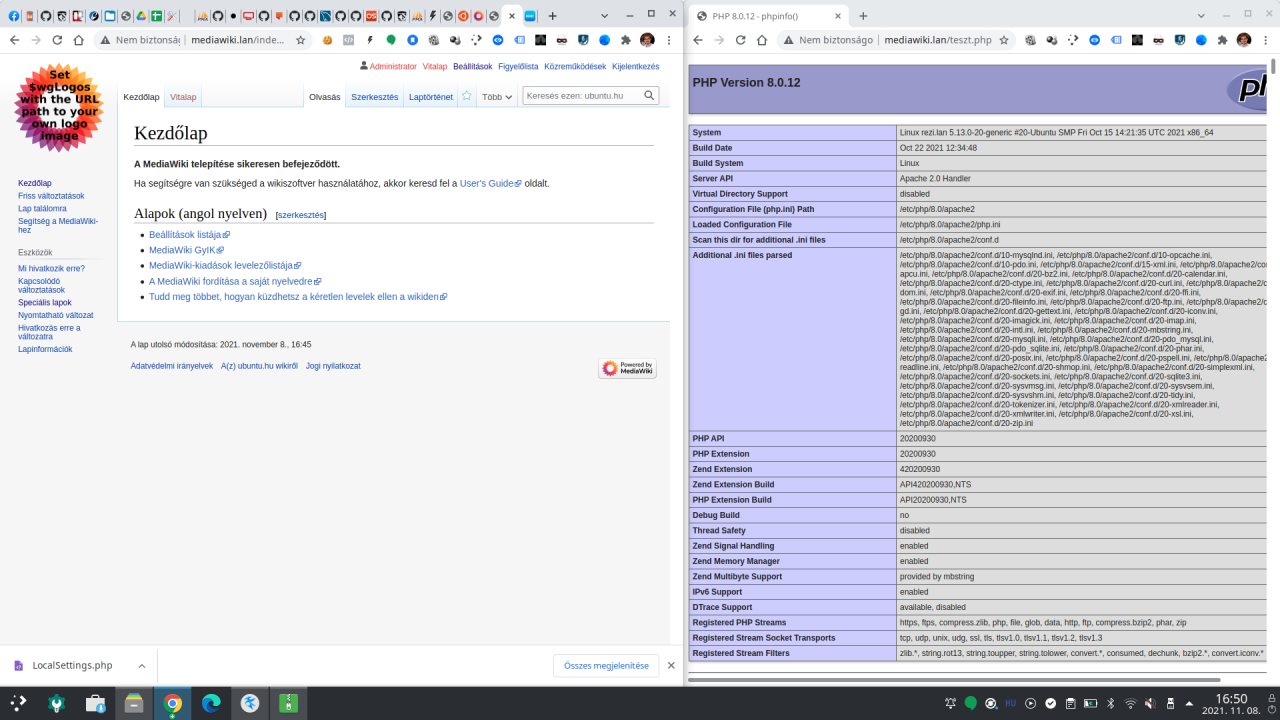
Task: Close the downloads bar
Action: pos(671,666)
